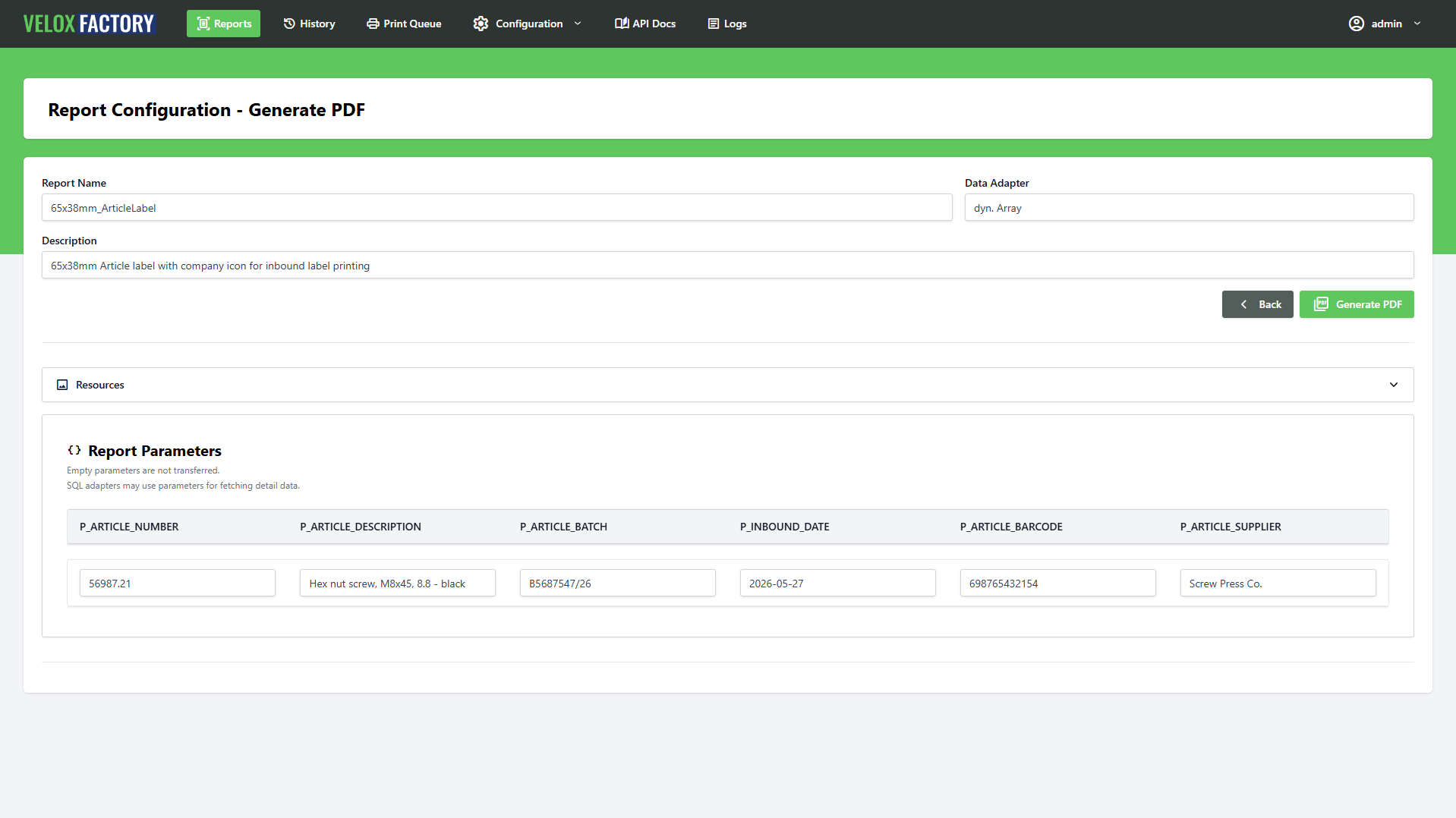Viewport: 1456px width, 818px height.
Task: Click the P_ARTICLE_SUPPLIER column header
Action: point(1231,527)
